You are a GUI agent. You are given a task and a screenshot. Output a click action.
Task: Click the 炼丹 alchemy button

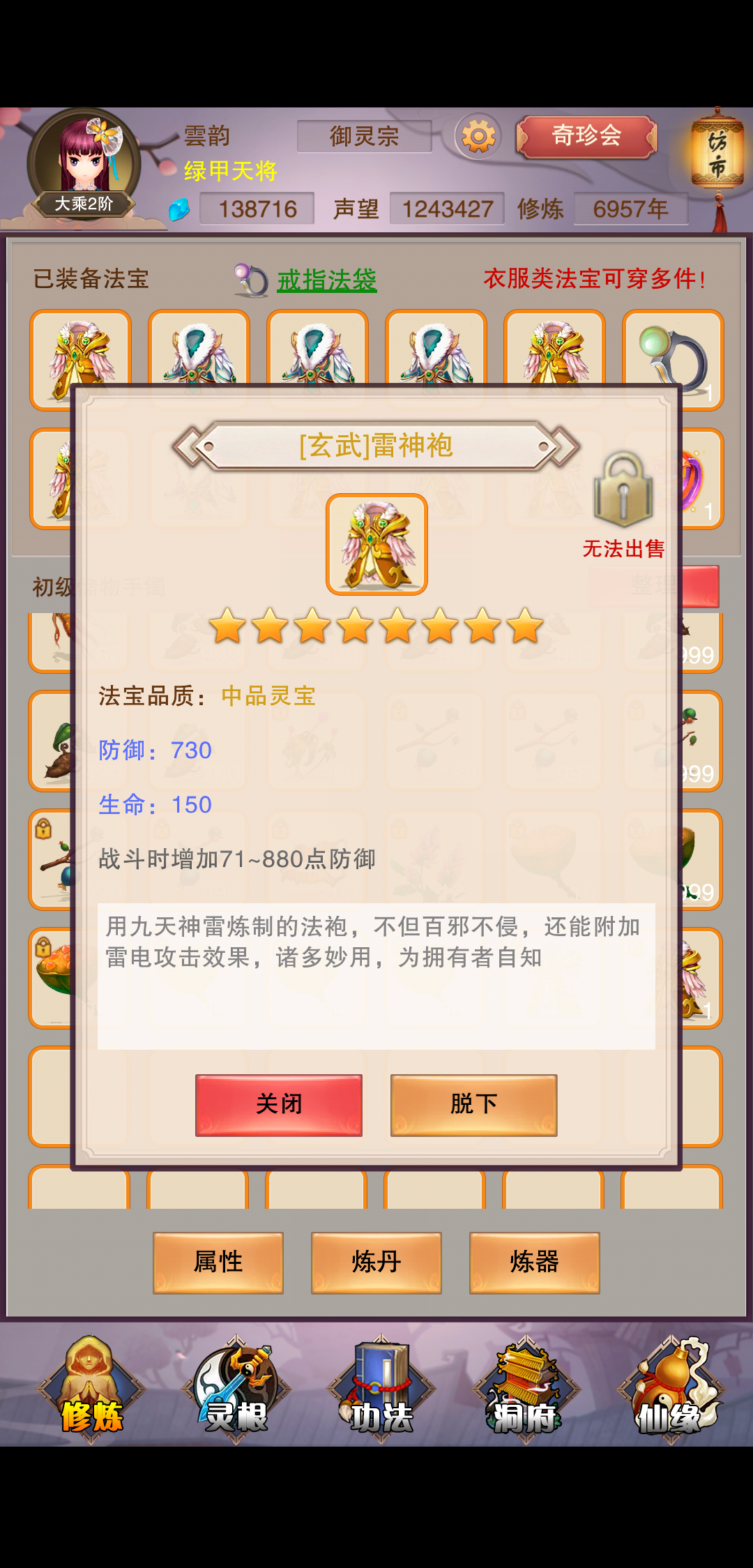[x=376, y=1262]
